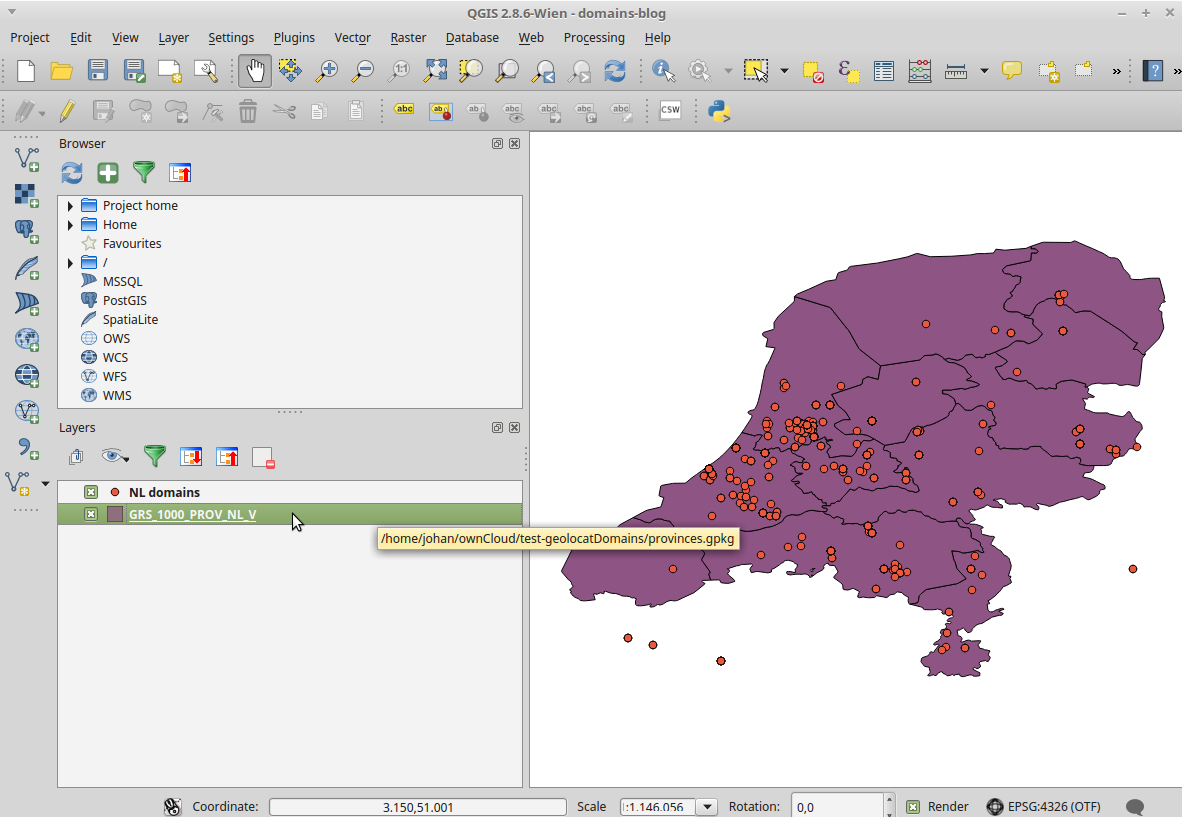1182x817 pixels.
Task: Toggle visibility of NL domains layer
Action: [91, 492]
